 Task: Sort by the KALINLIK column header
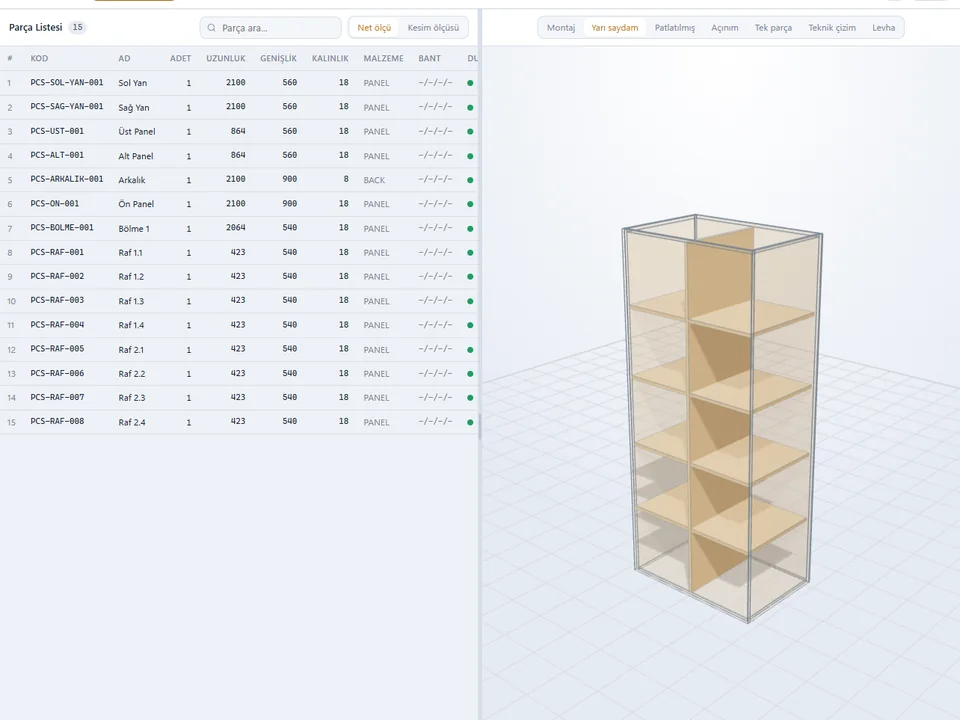pyautogui.click(x=330, y=58)
